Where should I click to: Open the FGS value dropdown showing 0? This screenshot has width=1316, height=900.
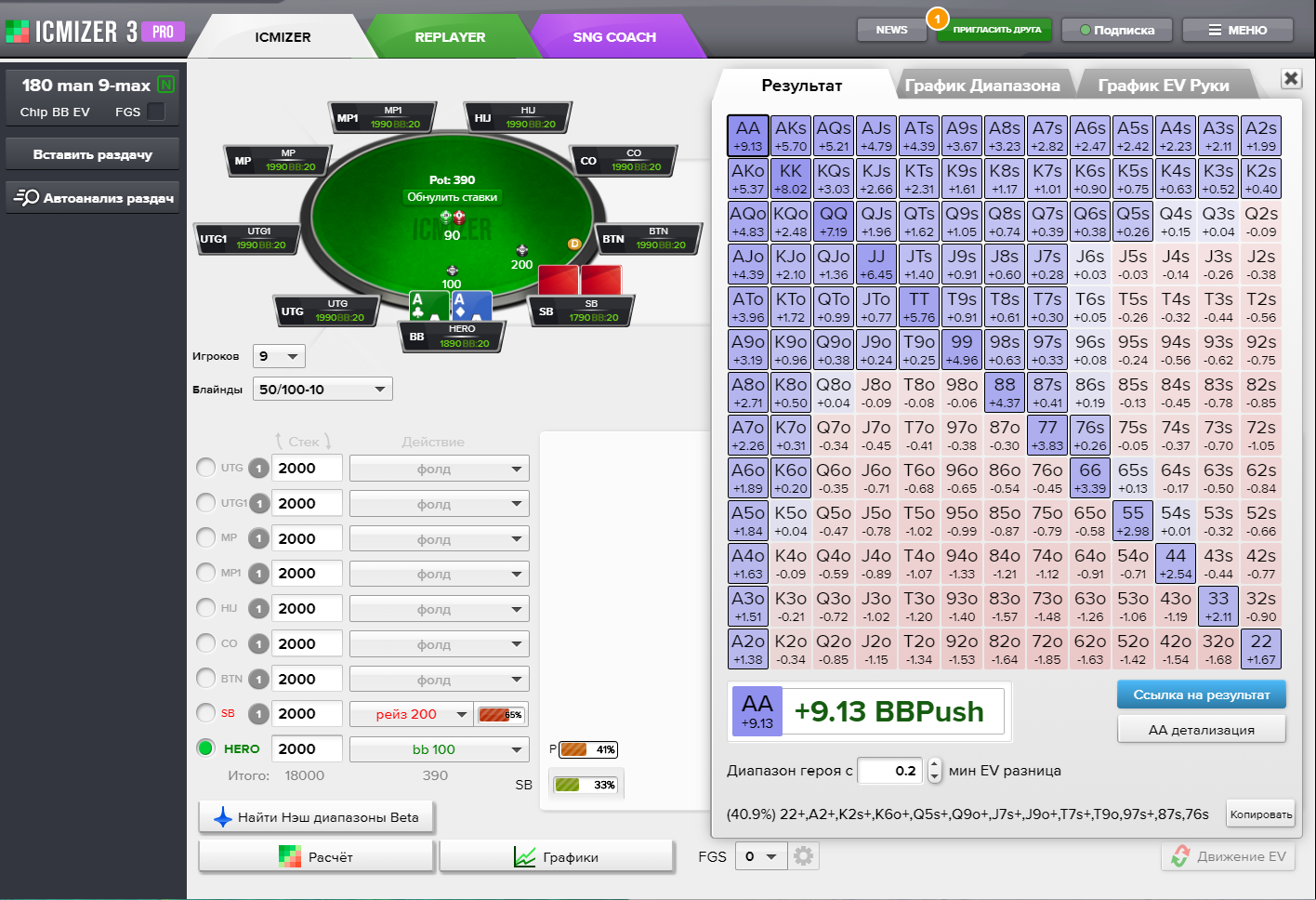tap(761, 856)
